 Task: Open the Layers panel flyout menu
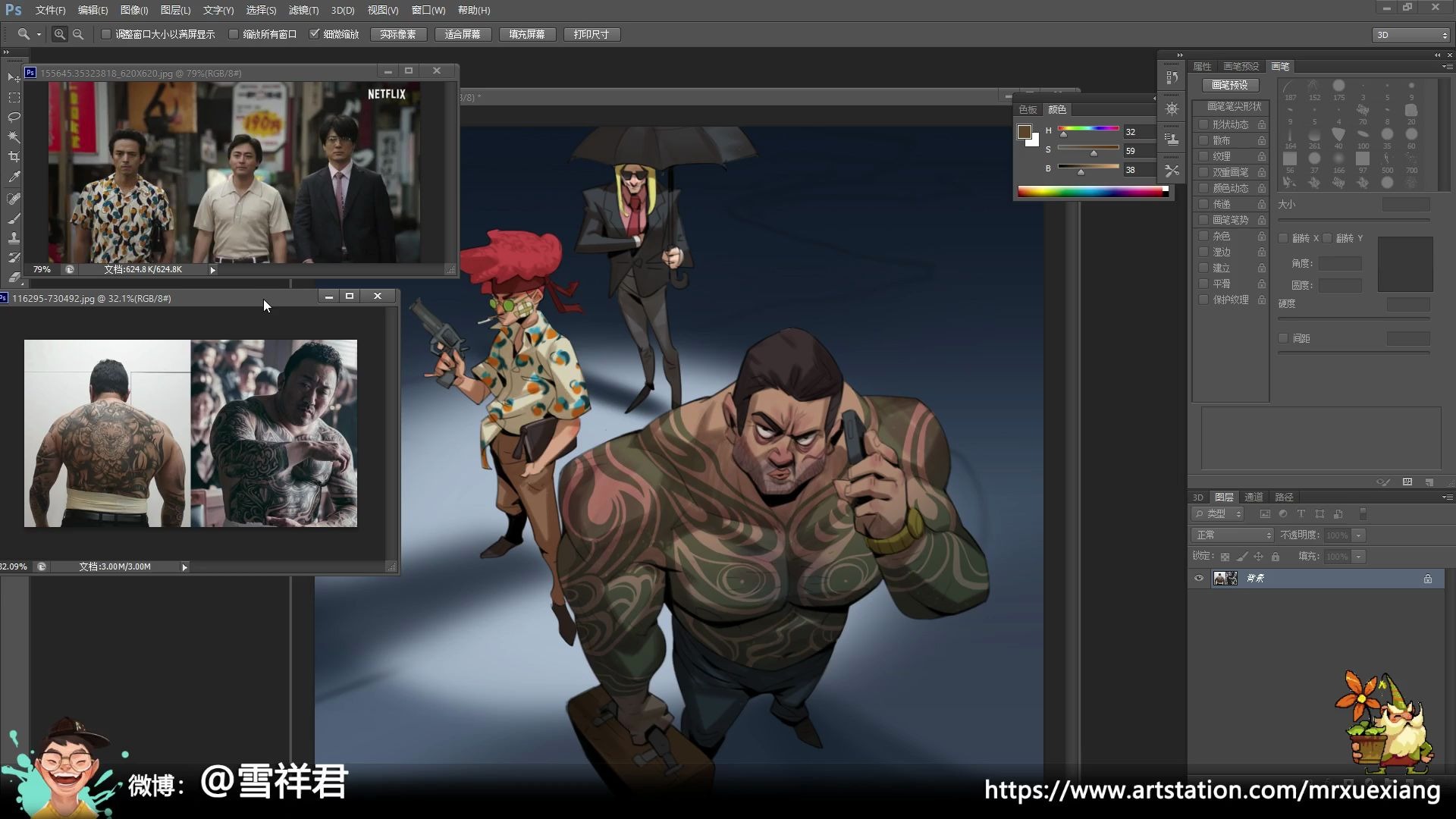(1447, 497)
